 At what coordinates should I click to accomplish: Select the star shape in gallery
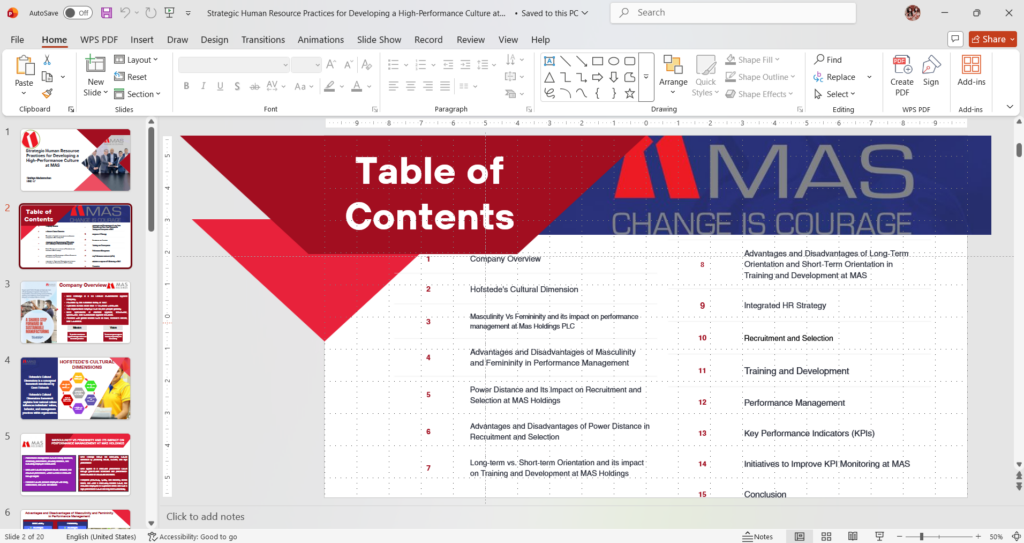click(x=630, y=93)
